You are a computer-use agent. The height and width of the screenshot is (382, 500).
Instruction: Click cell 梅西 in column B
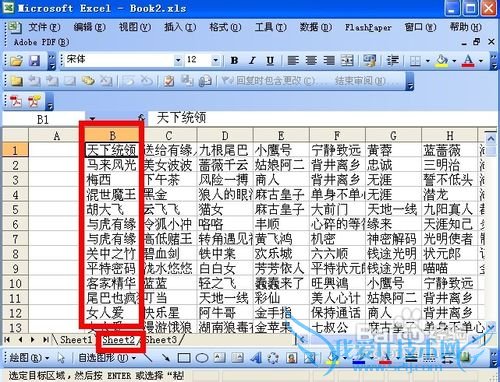(x=112, y=180)
